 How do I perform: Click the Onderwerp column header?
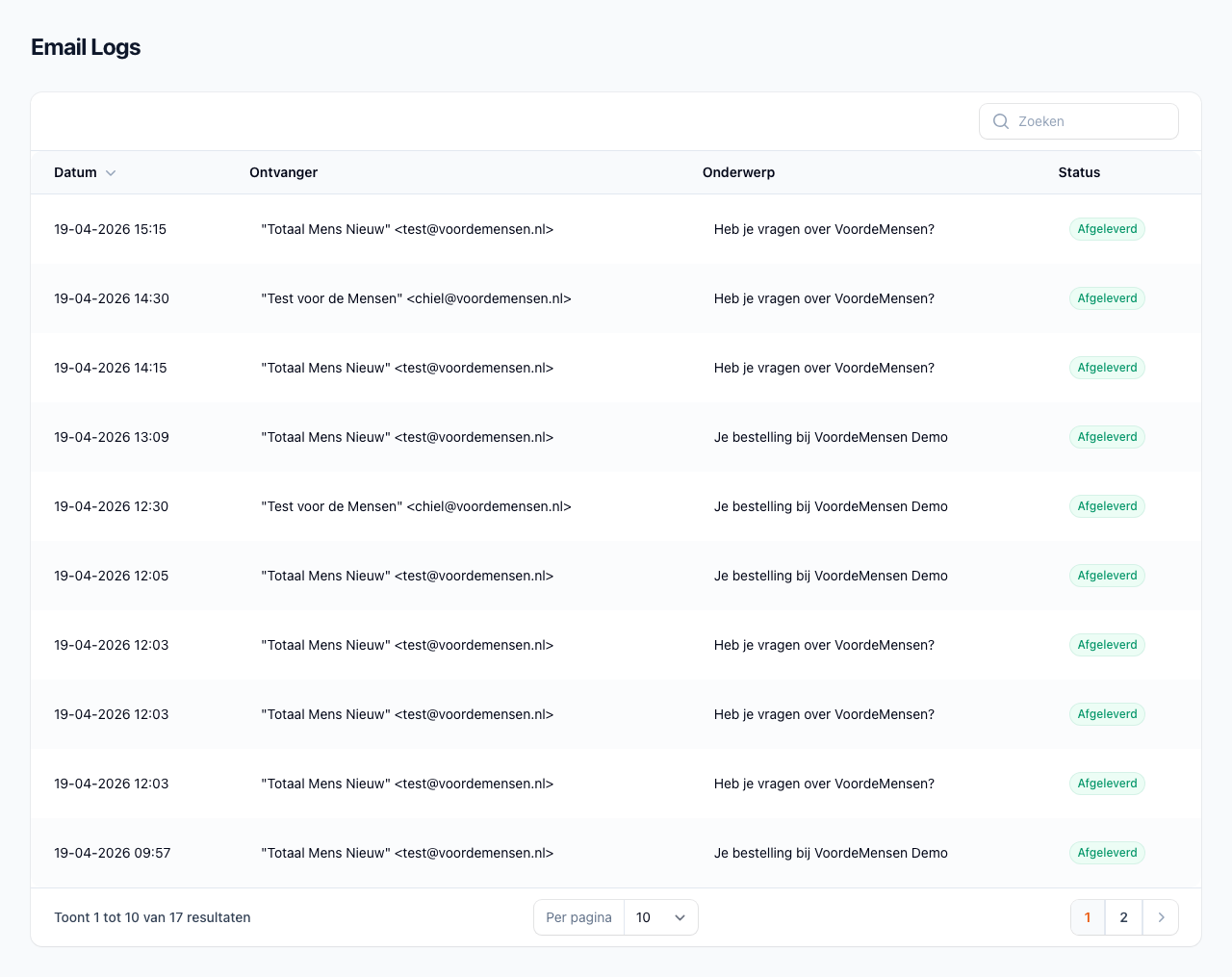pos(738,172)
